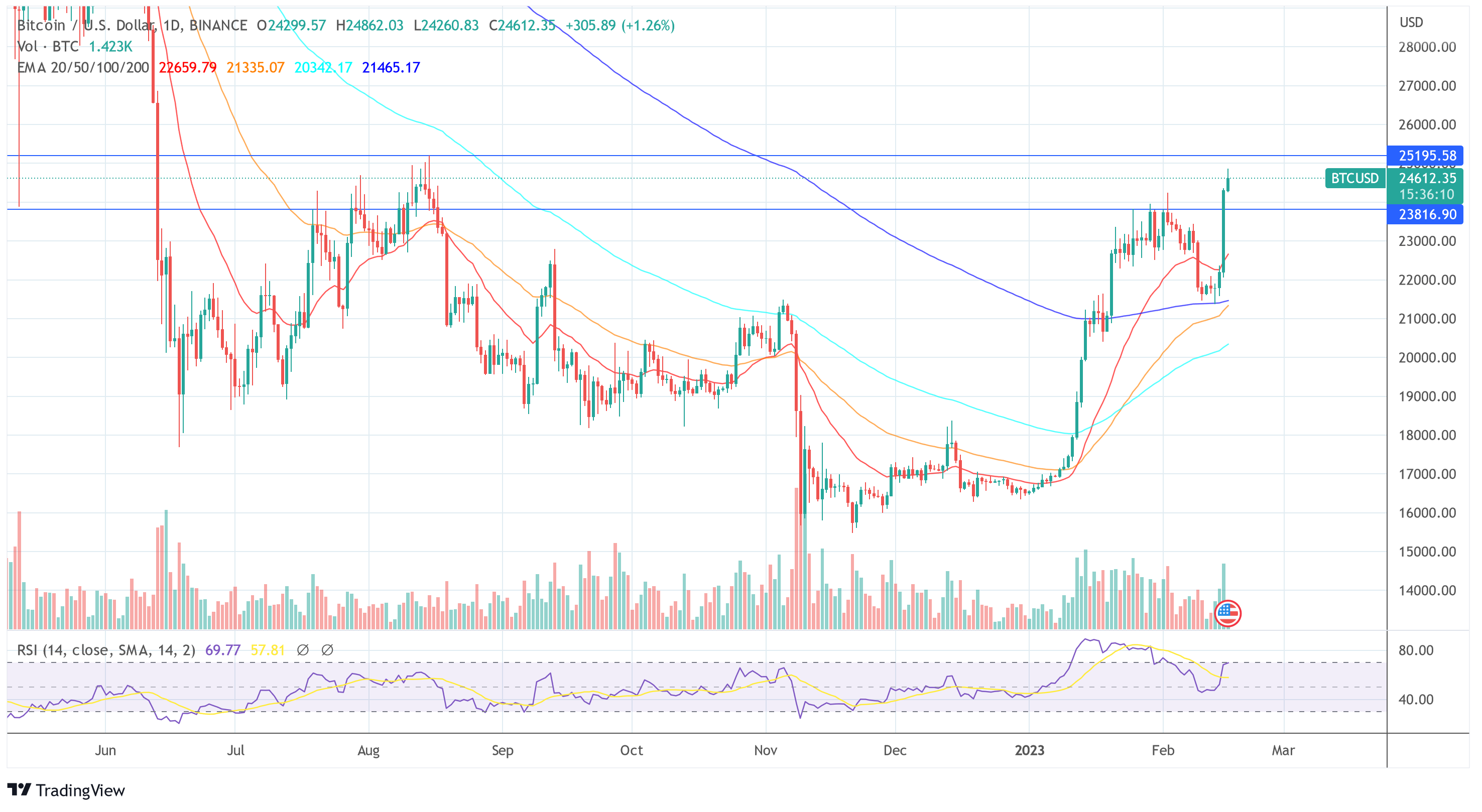
Task: Click the candle countdown 15:36:10
Action: click(1427, 194)
